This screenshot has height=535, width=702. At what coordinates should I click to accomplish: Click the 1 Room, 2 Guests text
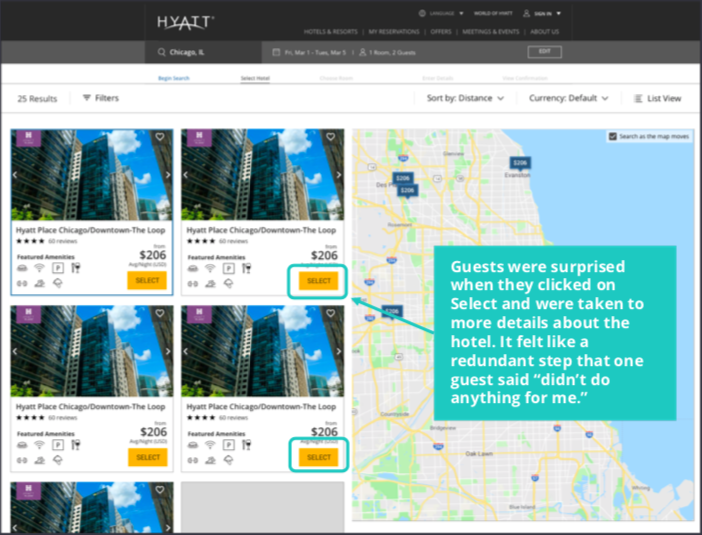point(392,53)
